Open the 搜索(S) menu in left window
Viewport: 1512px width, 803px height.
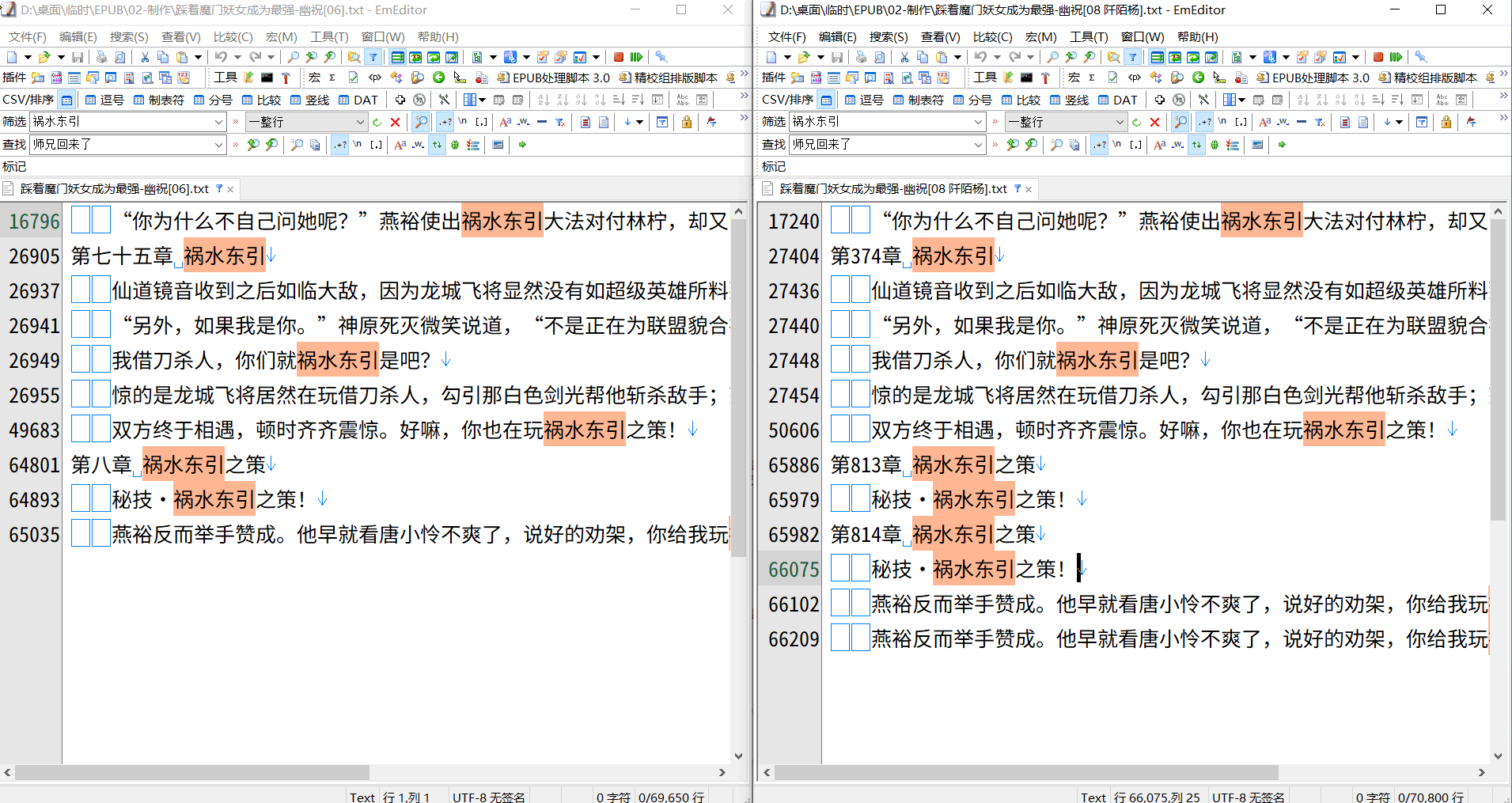pyautogui.click(x=128, y=36)
